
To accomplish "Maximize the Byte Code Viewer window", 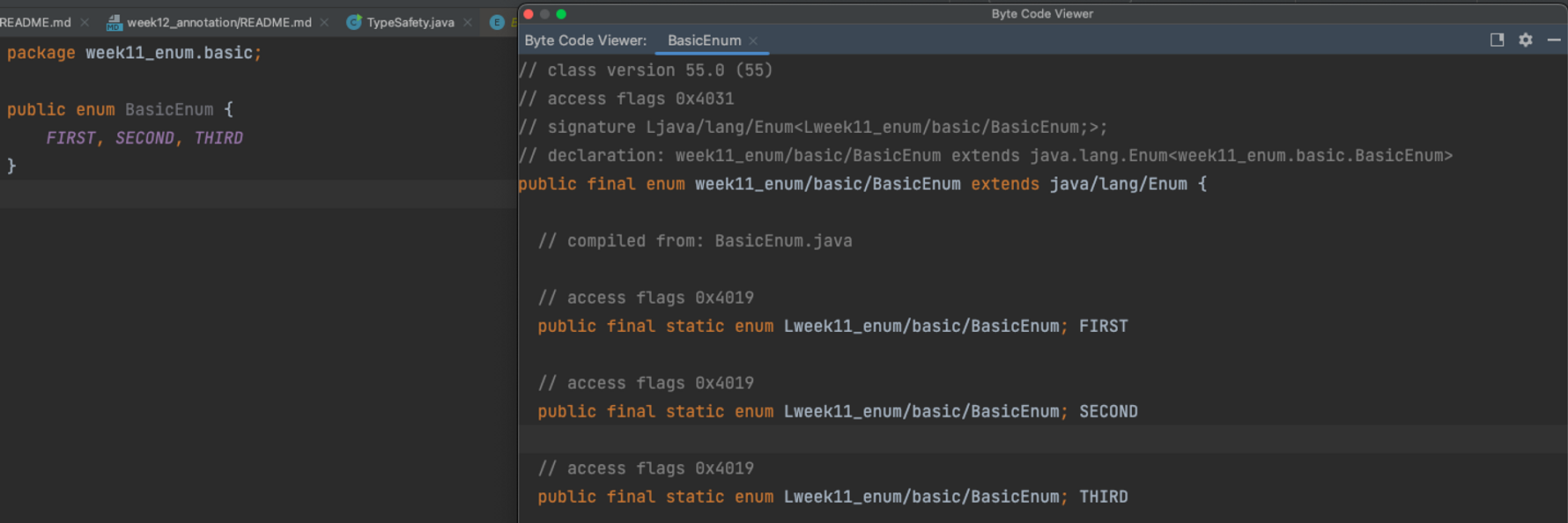I will 561,14.
